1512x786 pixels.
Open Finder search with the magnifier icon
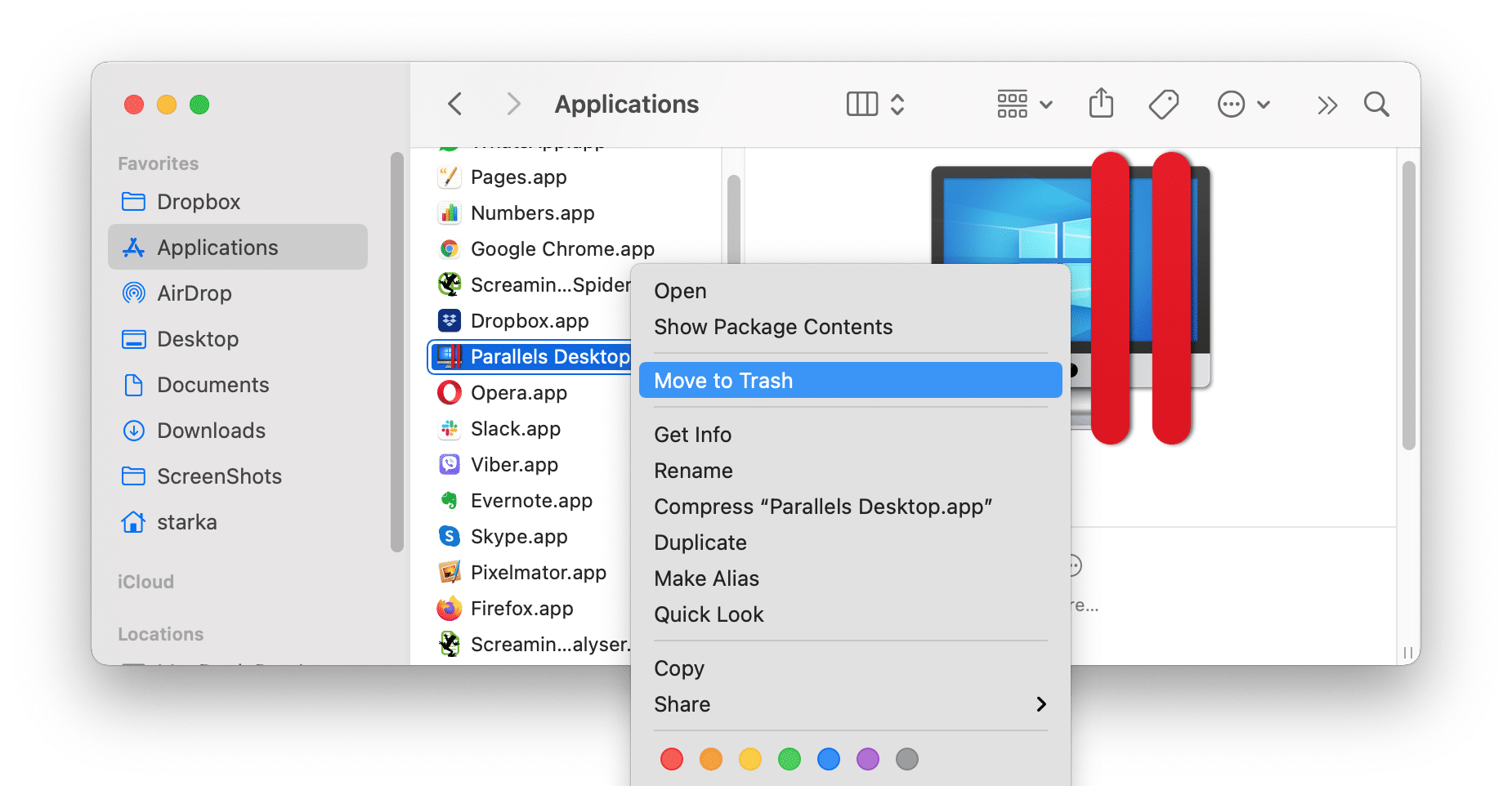[x=1376, y=104]
